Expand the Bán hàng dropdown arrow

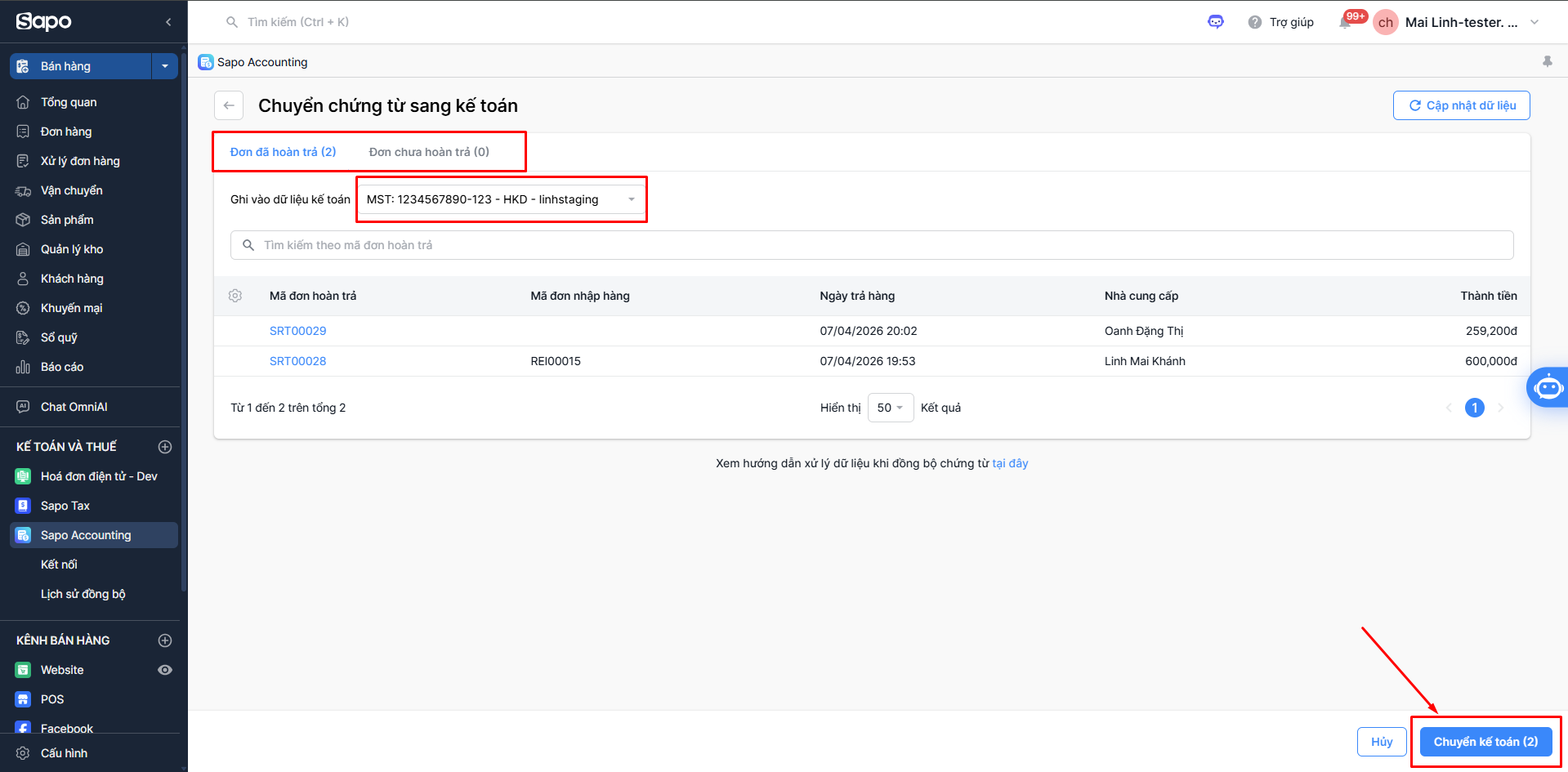[165, 66]
